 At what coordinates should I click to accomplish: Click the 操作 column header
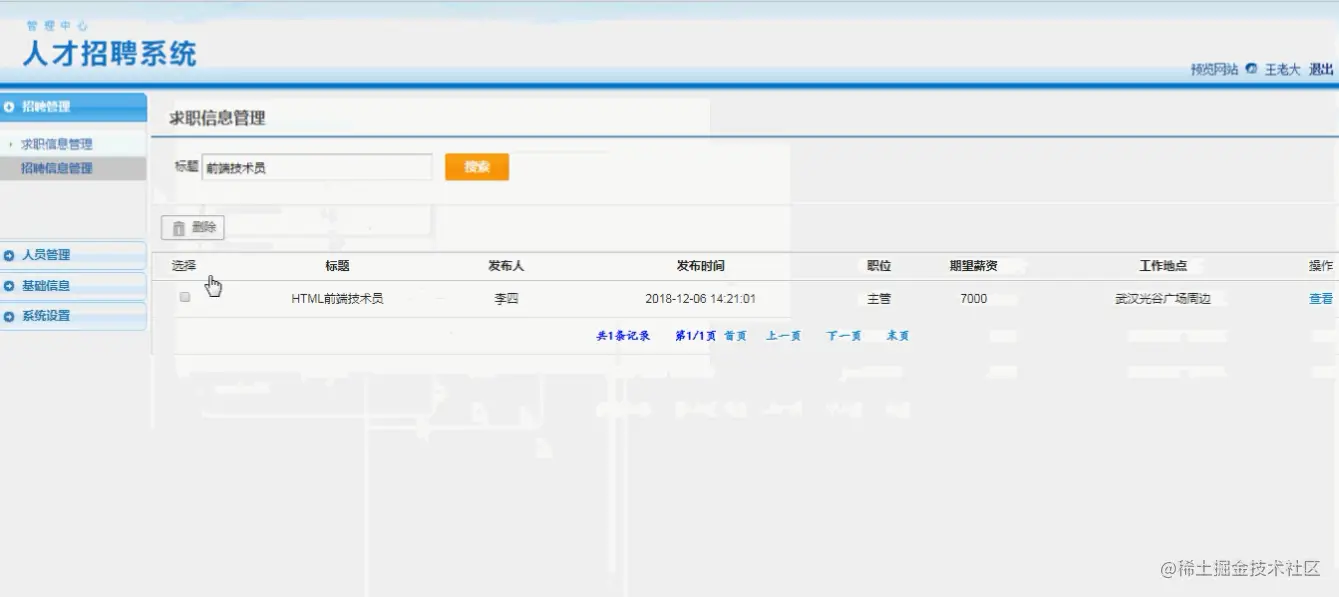pyautogui.click(x=1321, y=266)
